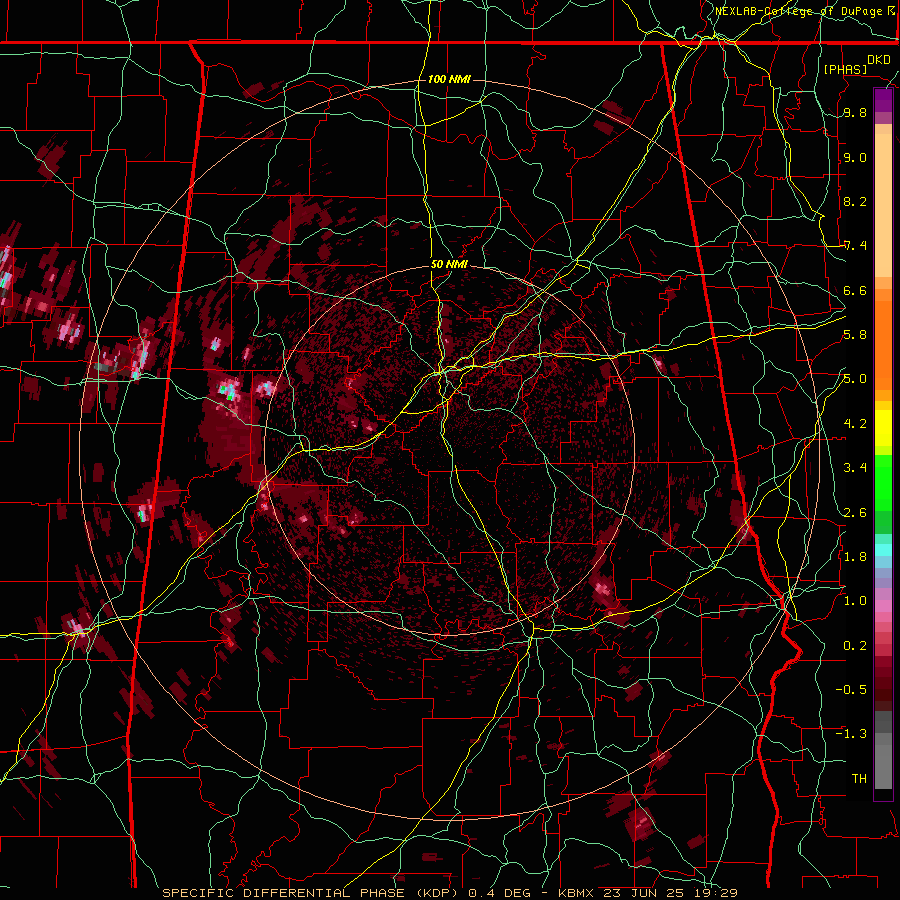Click the 100 NMI range ring label
Screen dimensions: 900x900
tap(449, 79)
